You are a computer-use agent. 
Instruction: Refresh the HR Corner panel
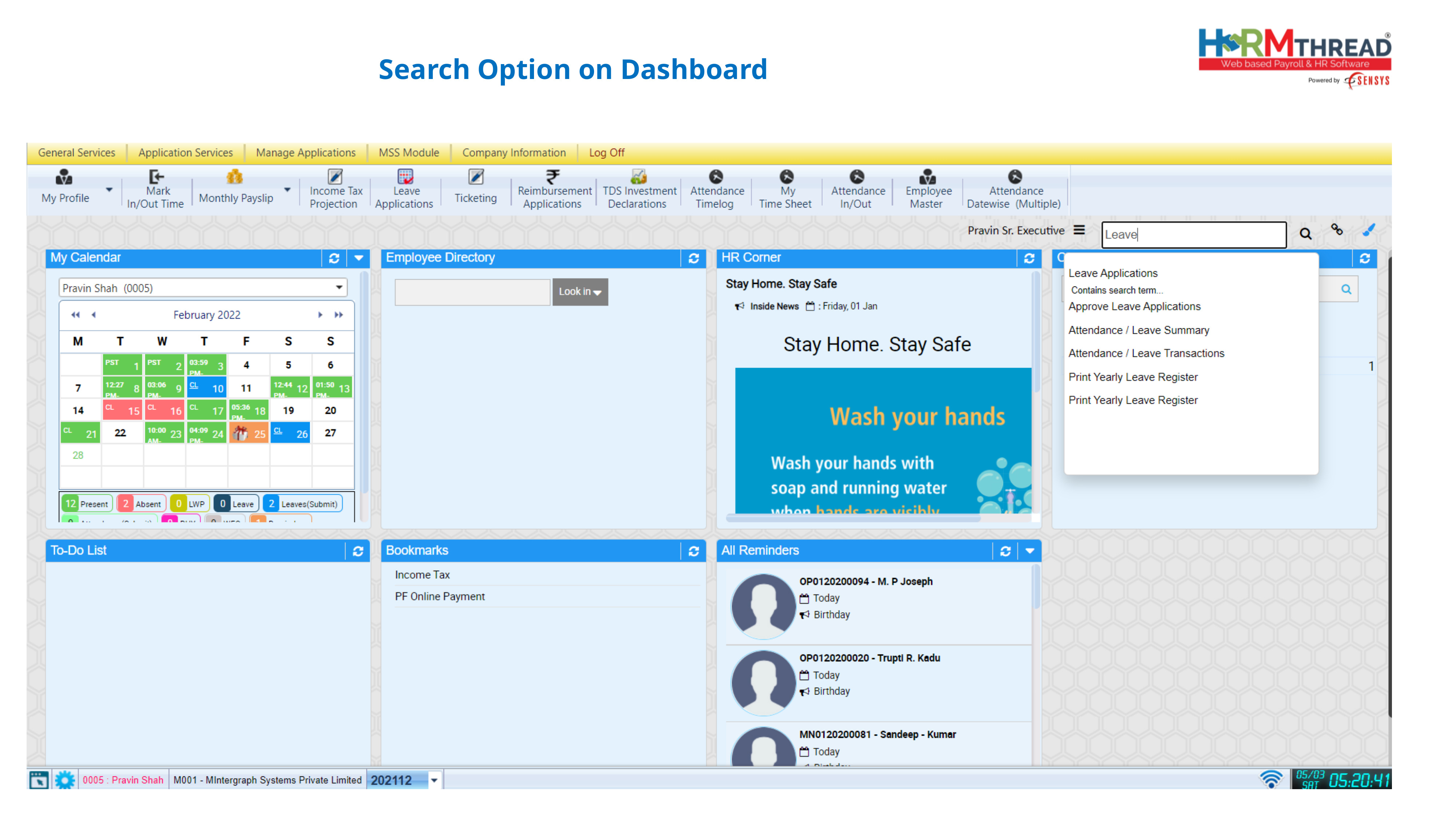(x=1029, y=258)
